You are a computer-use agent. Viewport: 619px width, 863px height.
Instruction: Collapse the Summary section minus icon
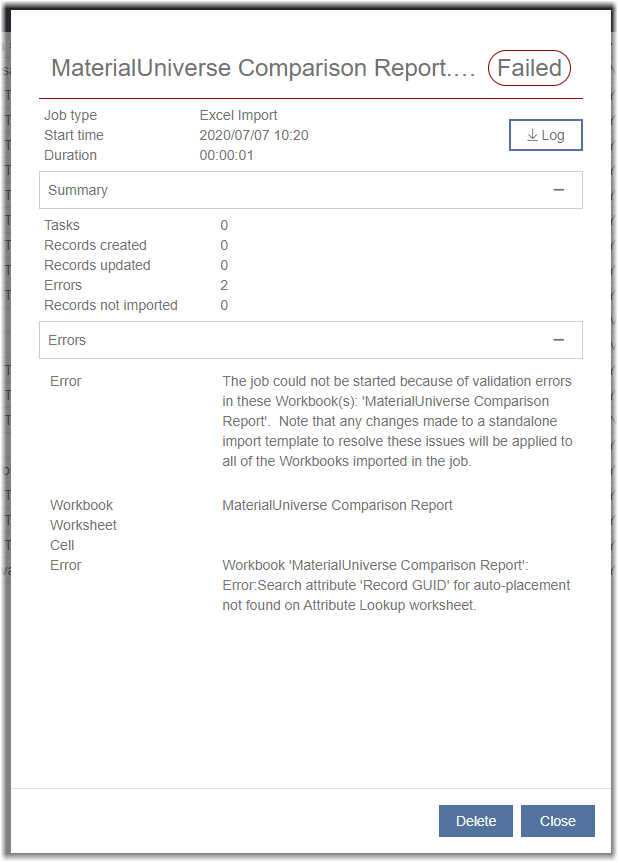pos(558,190)
